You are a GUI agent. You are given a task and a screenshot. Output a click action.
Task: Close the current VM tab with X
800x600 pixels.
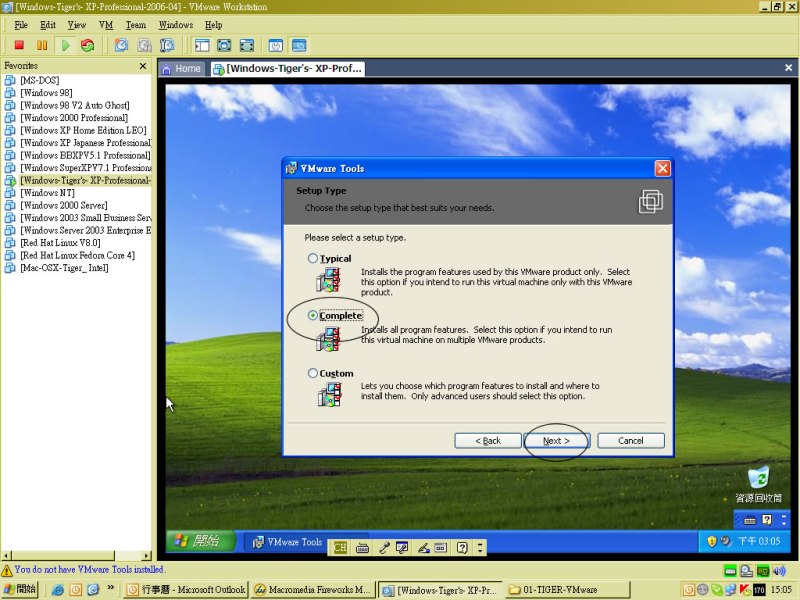click(788, 67)
